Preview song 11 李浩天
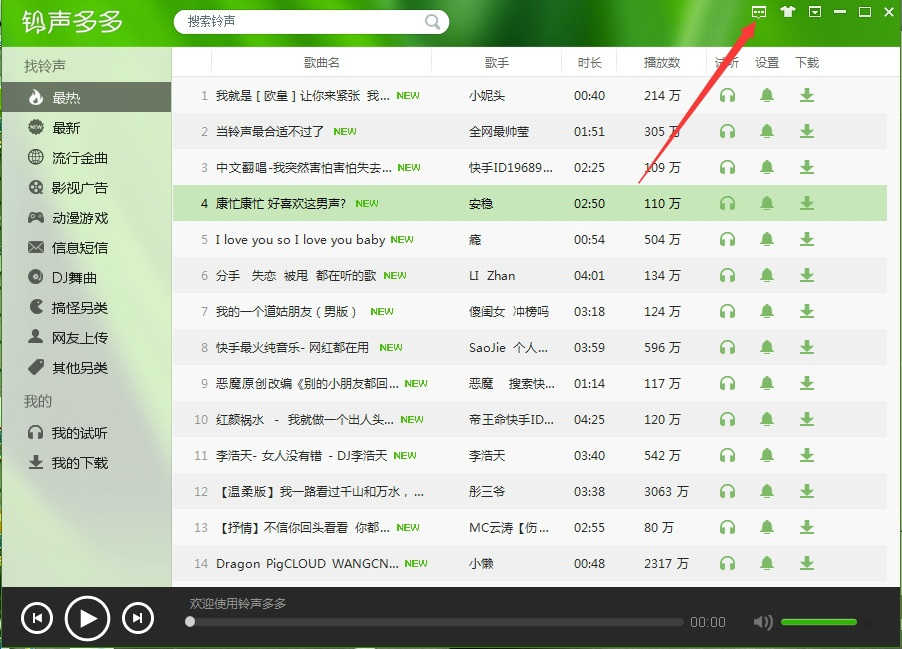Screen dimensions: 902x649 coord(727,456)
